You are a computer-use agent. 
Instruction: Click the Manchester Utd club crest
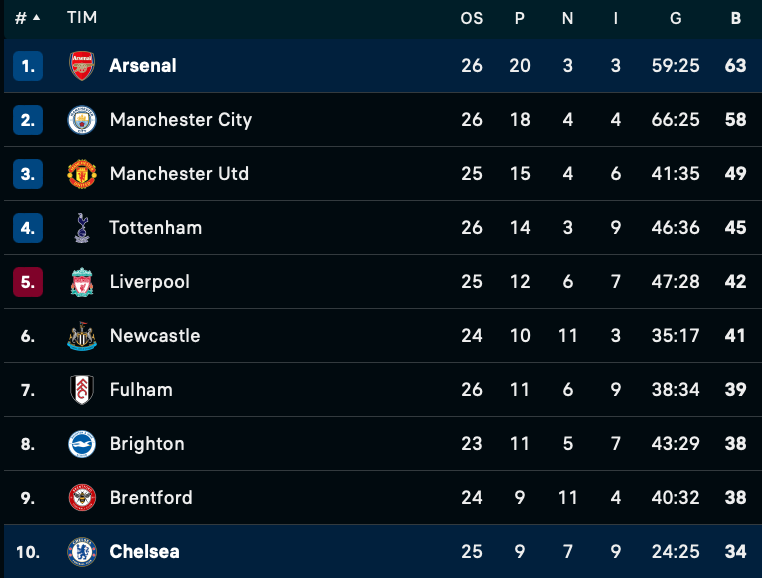click(82, 174)
